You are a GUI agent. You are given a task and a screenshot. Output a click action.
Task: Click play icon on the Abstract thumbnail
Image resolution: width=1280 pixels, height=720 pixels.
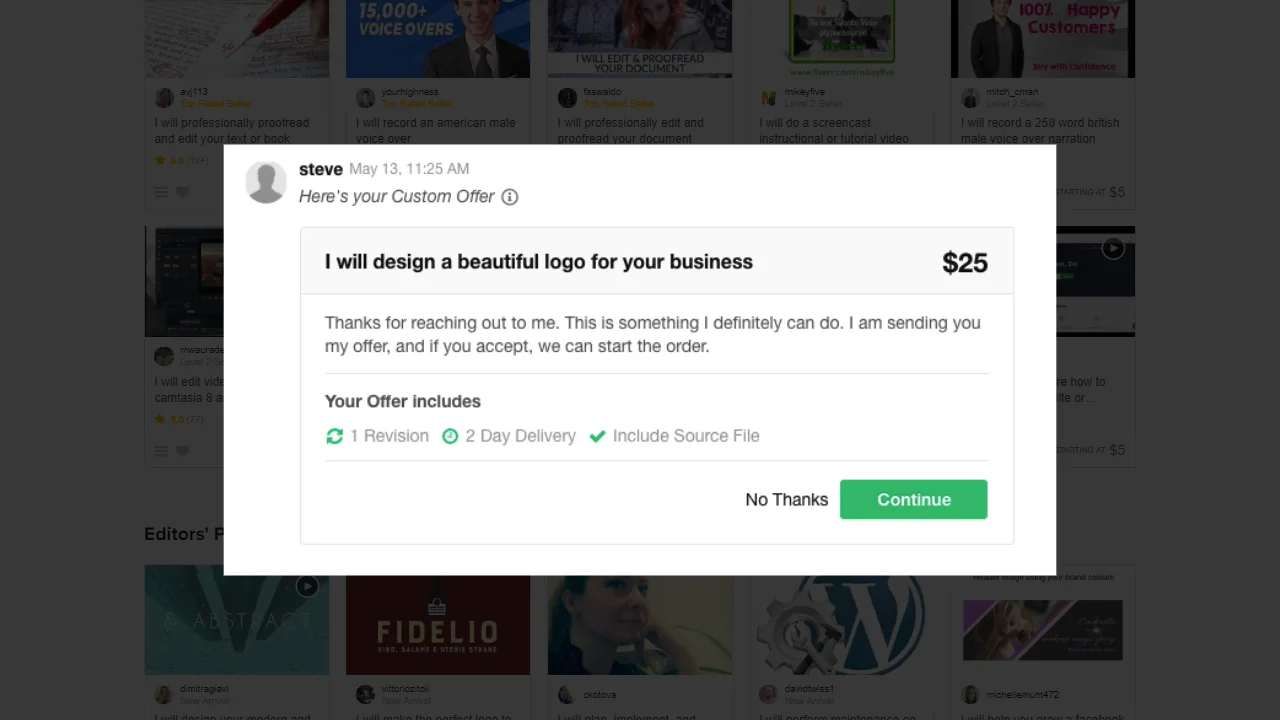[307, 586]
